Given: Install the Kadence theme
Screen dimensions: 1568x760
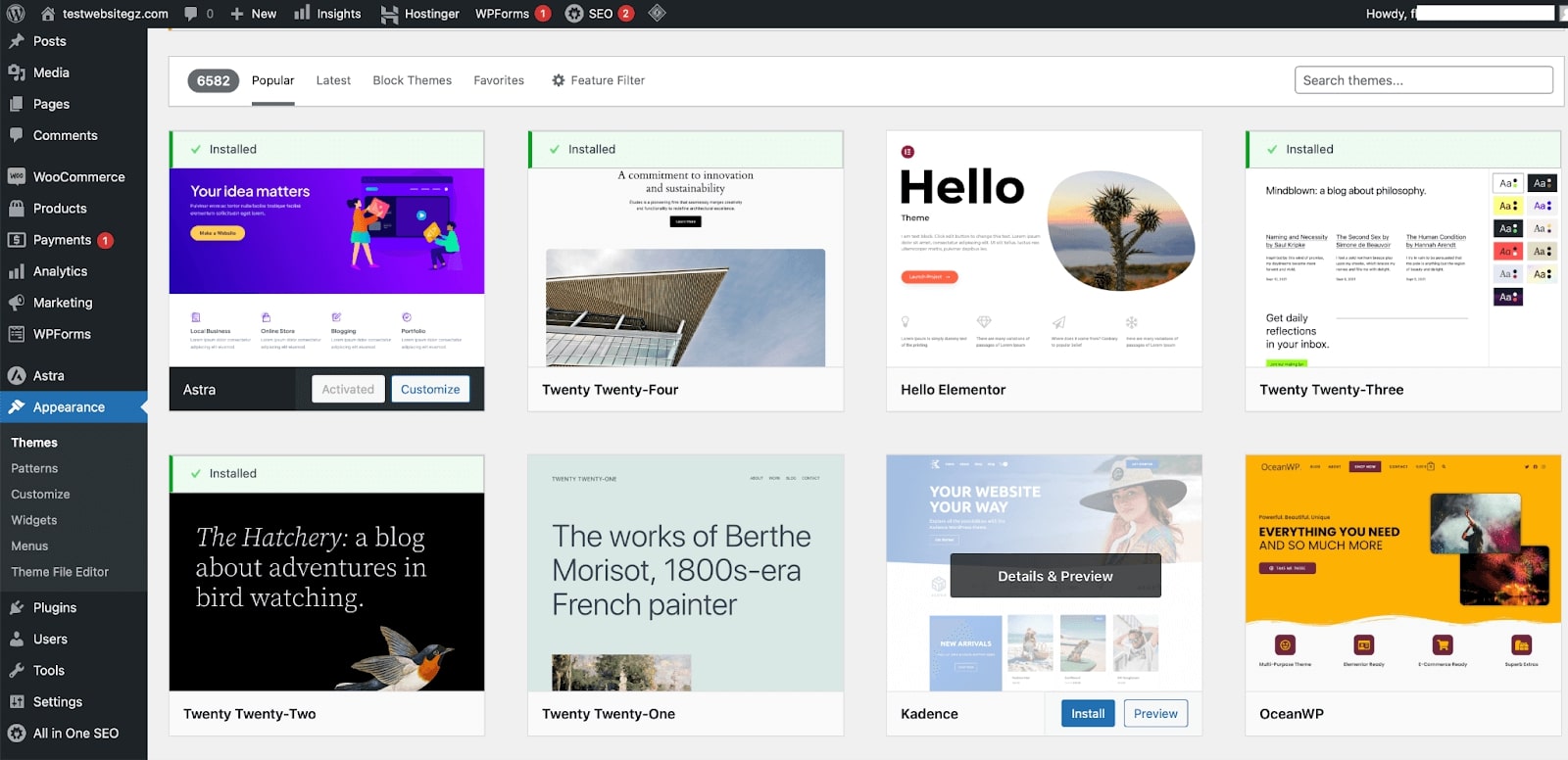Looking at the screenshot, I should click(x=1088, y=713).
